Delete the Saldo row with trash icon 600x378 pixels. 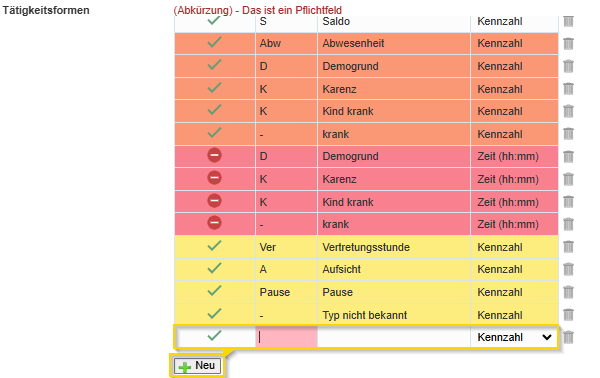click(568, 21)
